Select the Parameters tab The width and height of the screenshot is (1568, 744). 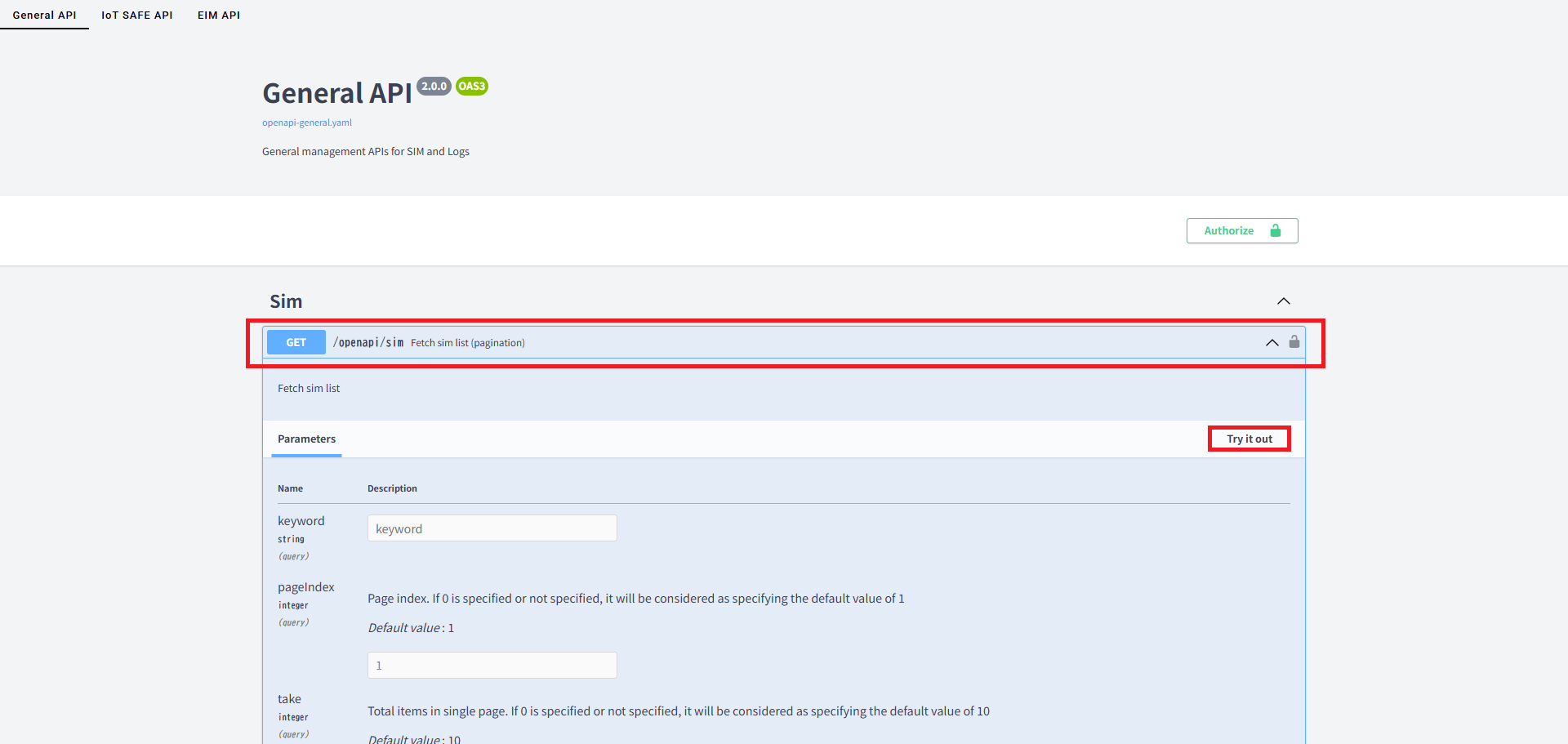coord(306,439)
